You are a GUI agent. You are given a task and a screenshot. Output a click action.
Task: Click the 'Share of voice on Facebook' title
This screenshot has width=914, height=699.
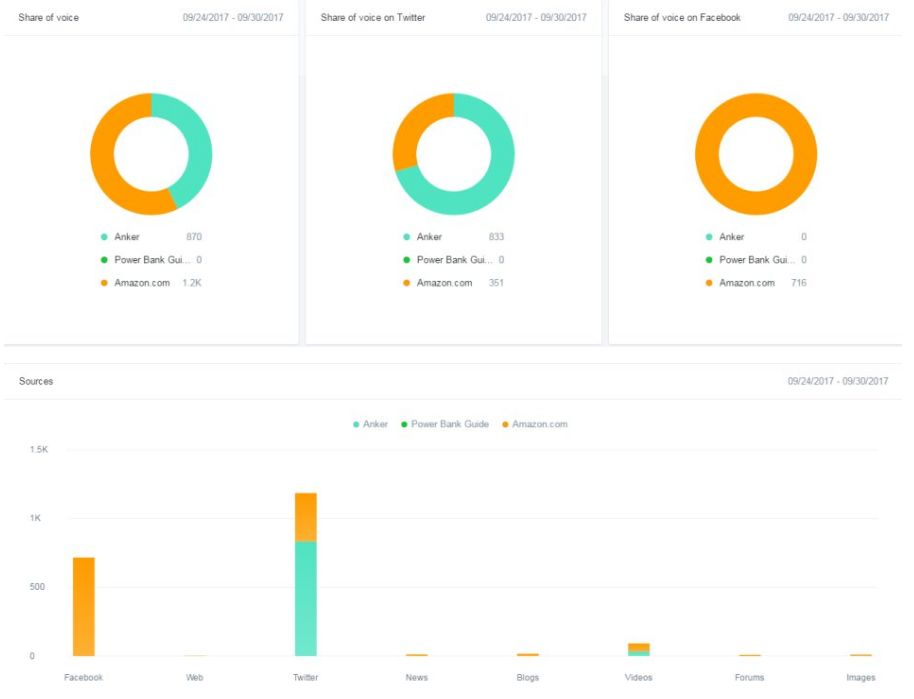click(x=682, y=17)
